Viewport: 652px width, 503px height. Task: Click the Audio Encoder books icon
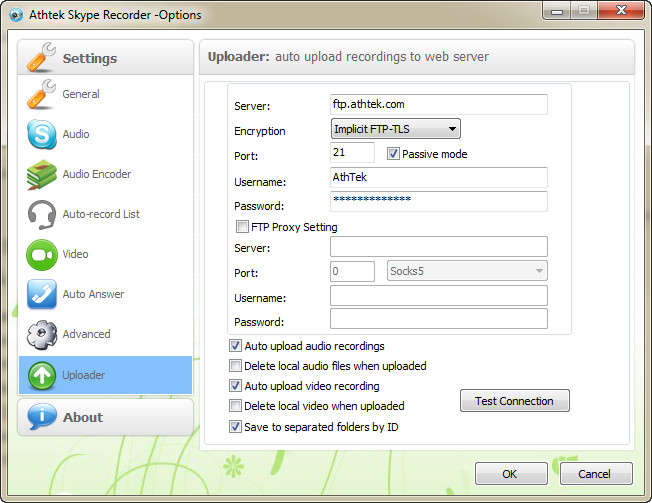coord(41,175)
